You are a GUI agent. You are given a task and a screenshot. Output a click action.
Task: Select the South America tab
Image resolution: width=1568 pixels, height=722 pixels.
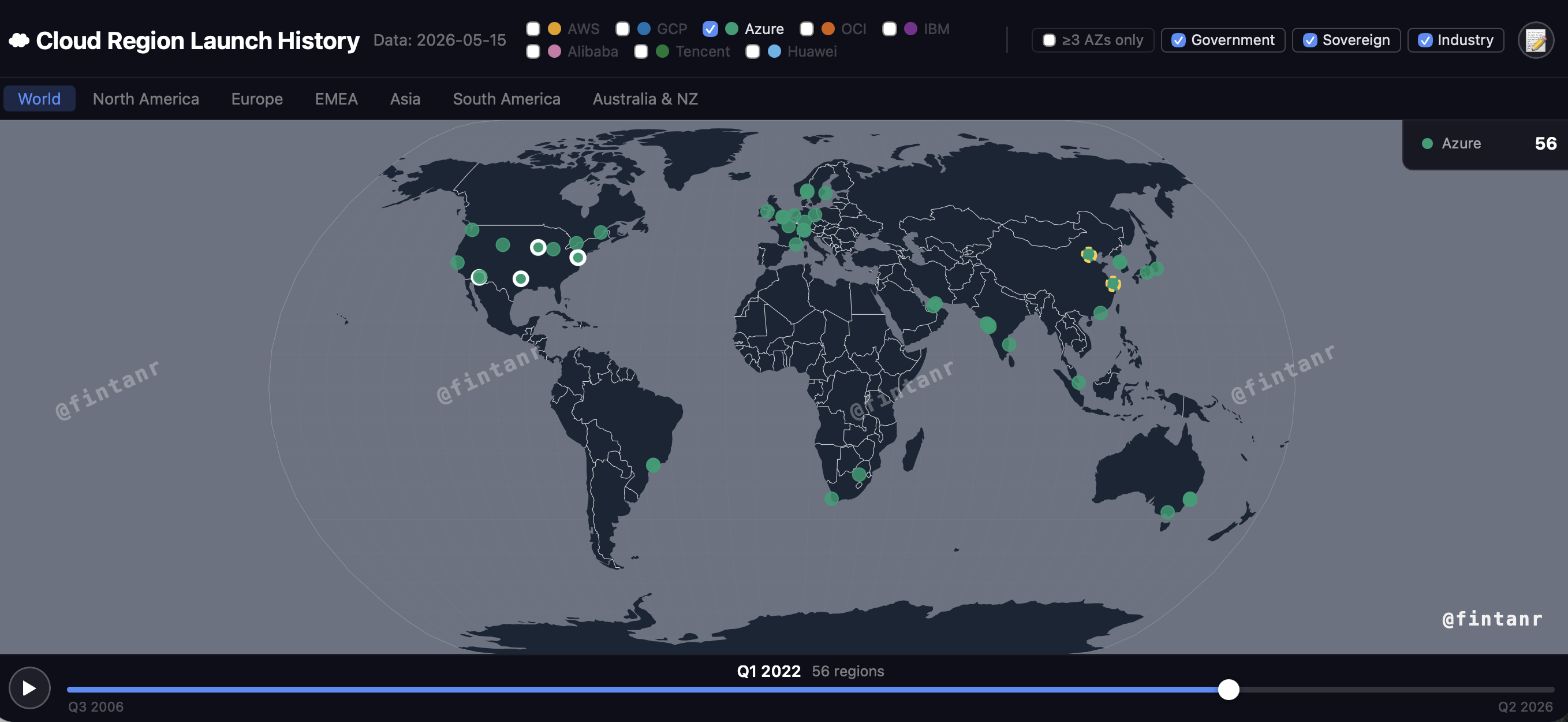tap(506, 99)
